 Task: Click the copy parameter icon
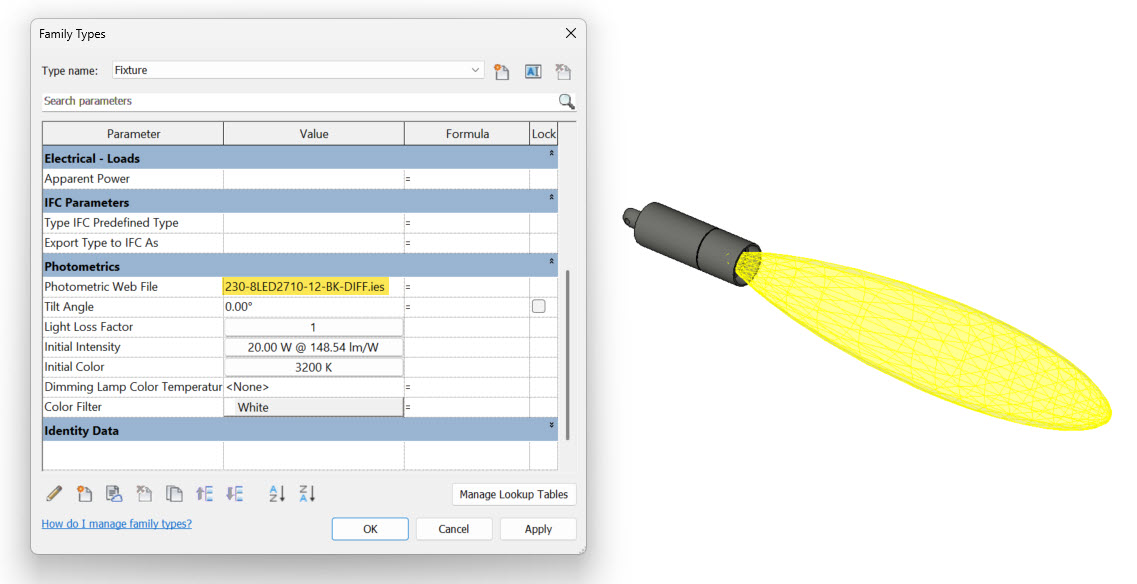click(x=174, y=494)
